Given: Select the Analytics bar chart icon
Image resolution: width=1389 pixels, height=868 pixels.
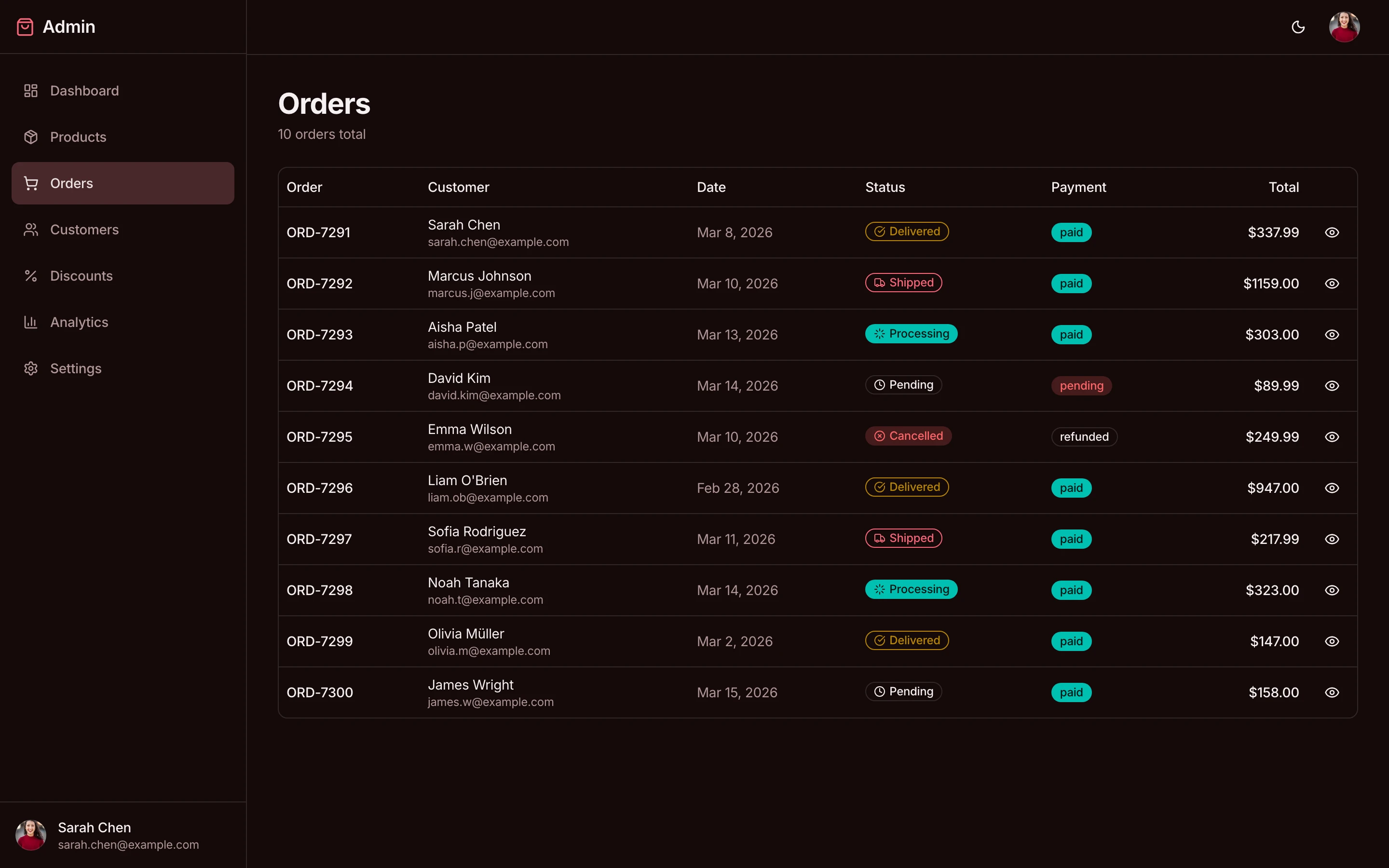Looking at the screenshot, I should 30,322.
